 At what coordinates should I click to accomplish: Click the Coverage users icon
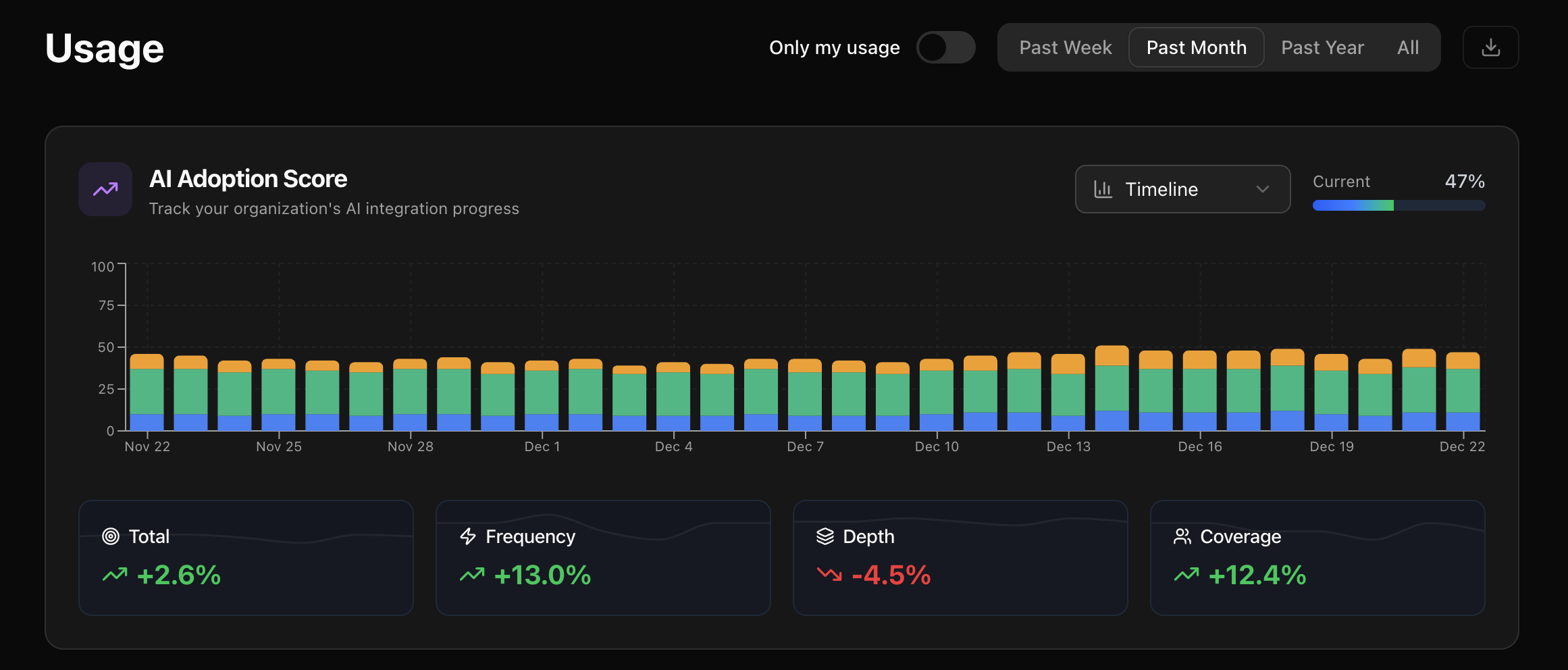(1182, 536)
